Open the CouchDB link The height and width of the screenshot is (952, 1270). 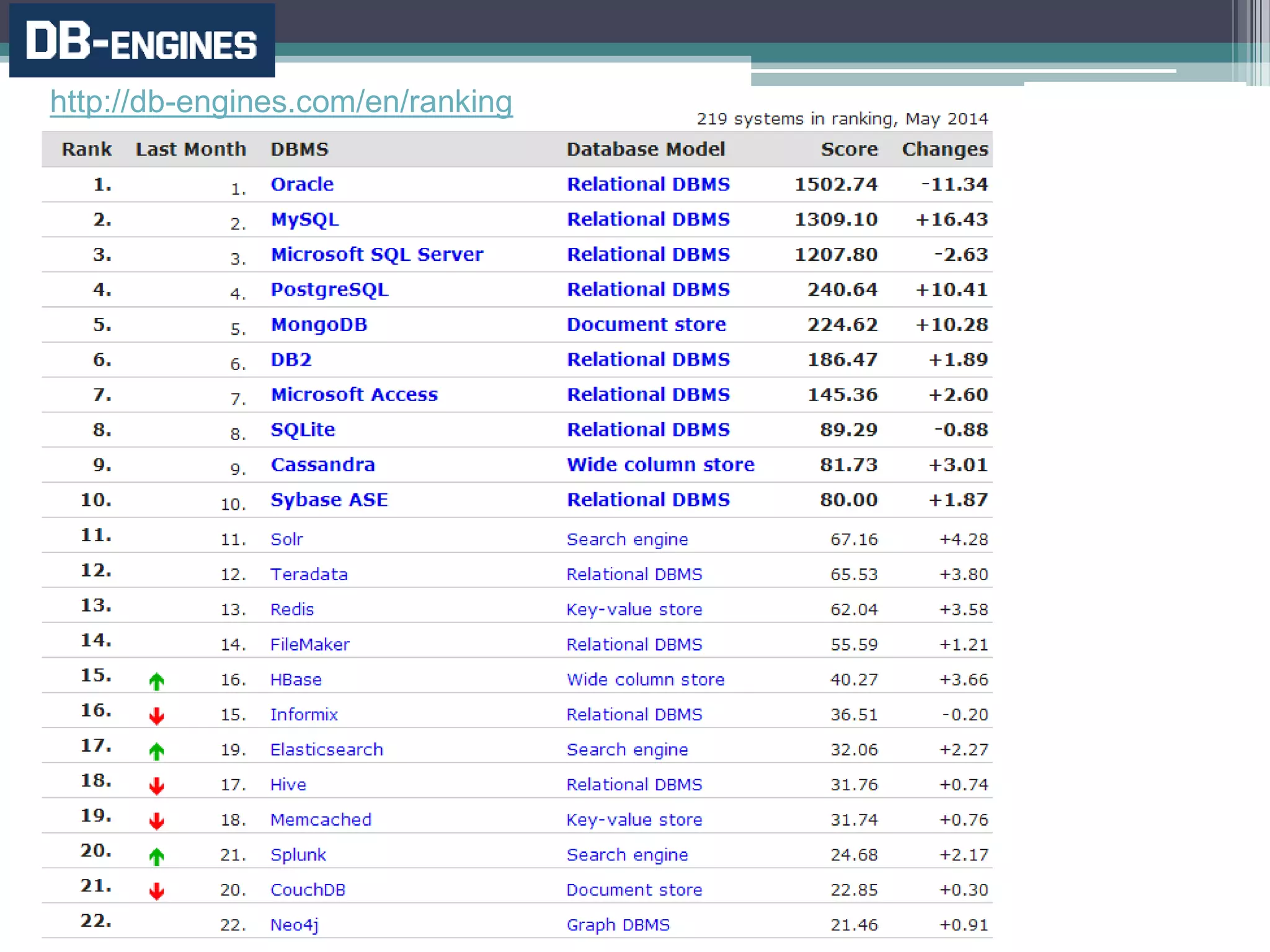(308, 890)
